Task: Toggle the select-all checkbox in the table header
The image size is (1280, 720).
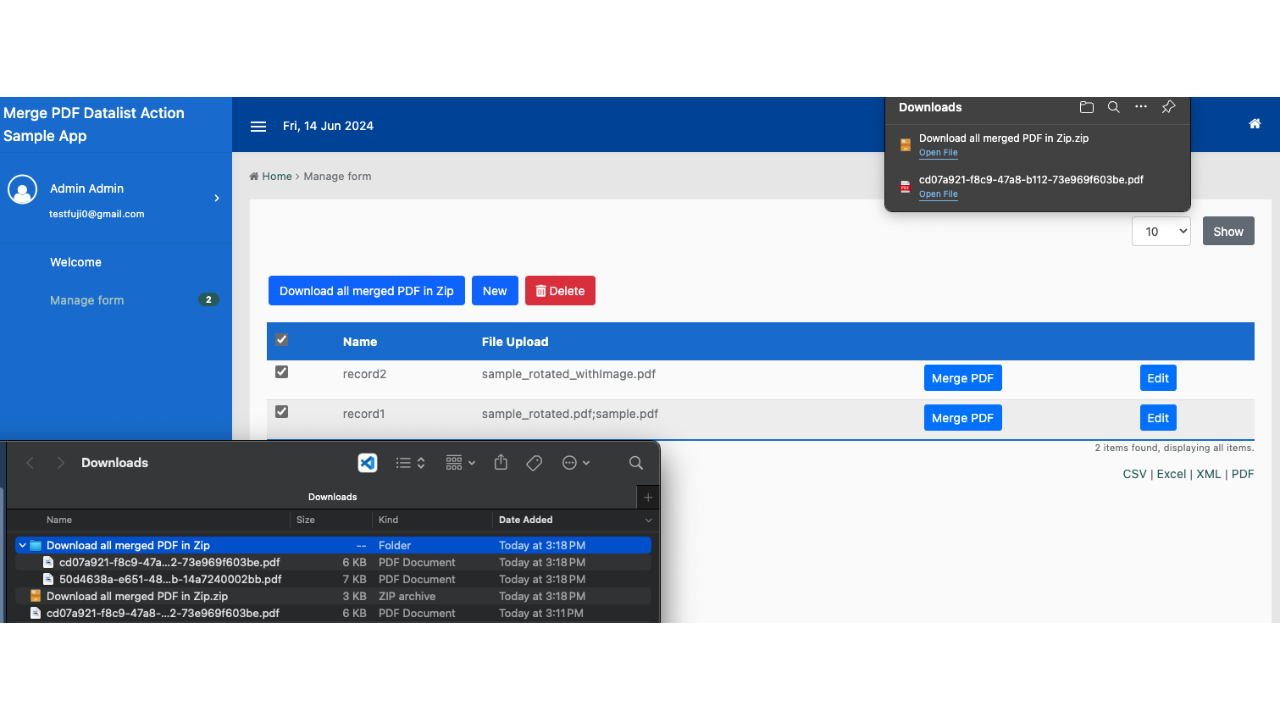Action: tap(282, 340)
